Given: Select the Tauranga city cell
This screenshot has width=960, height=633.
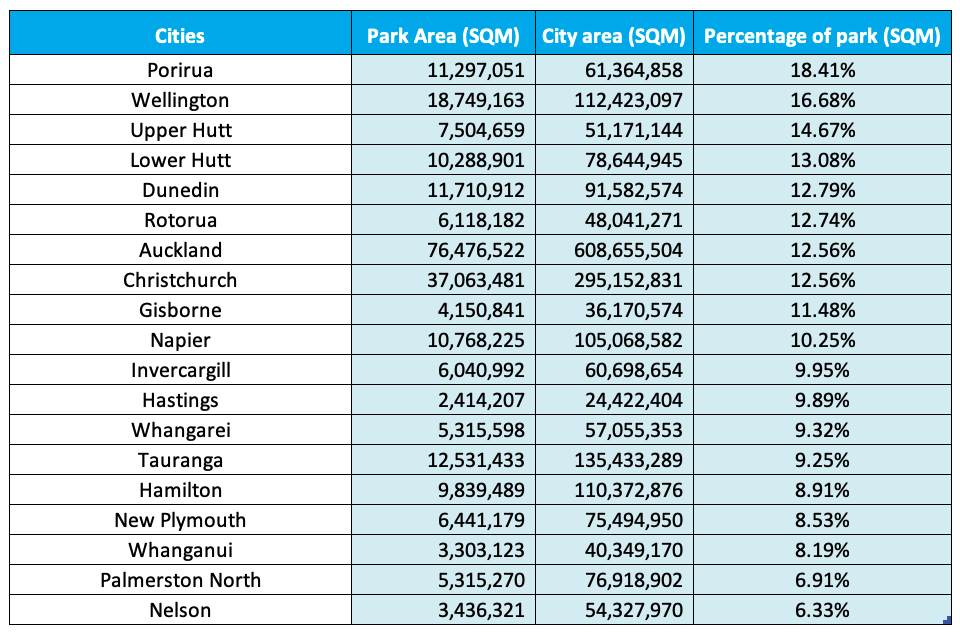Looking at the screenshot, I should (x=180, y=460).
